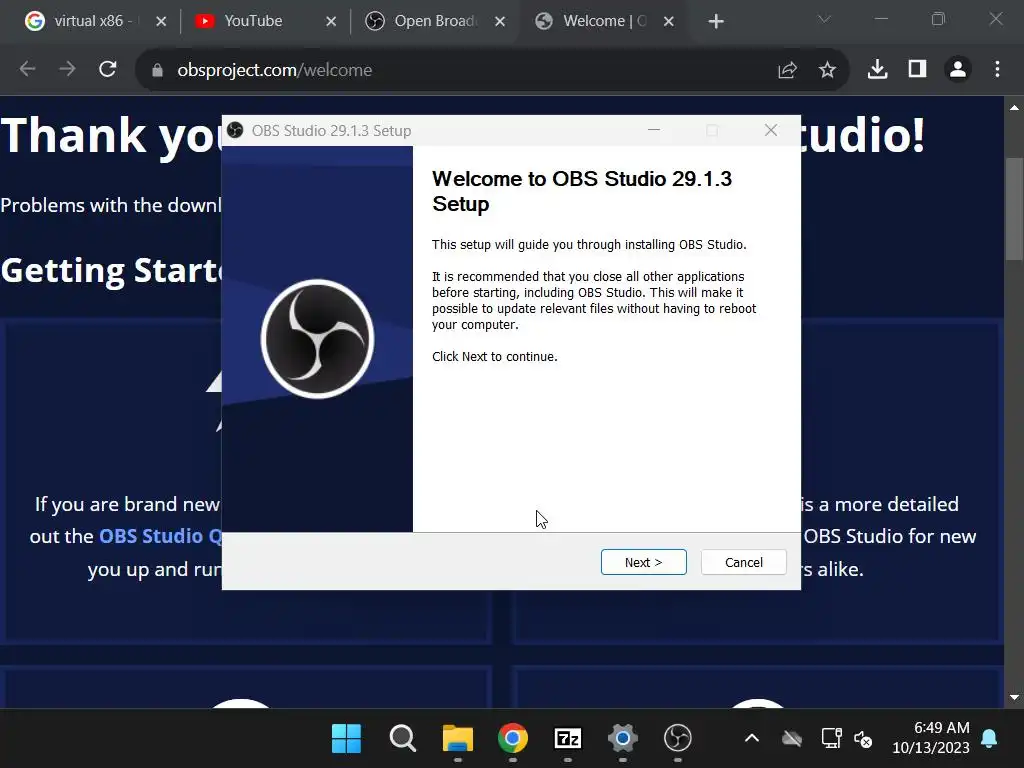The image size is (1024, 768).
Task: Click the page scrollbar thumb
Action: [1014, 209]
